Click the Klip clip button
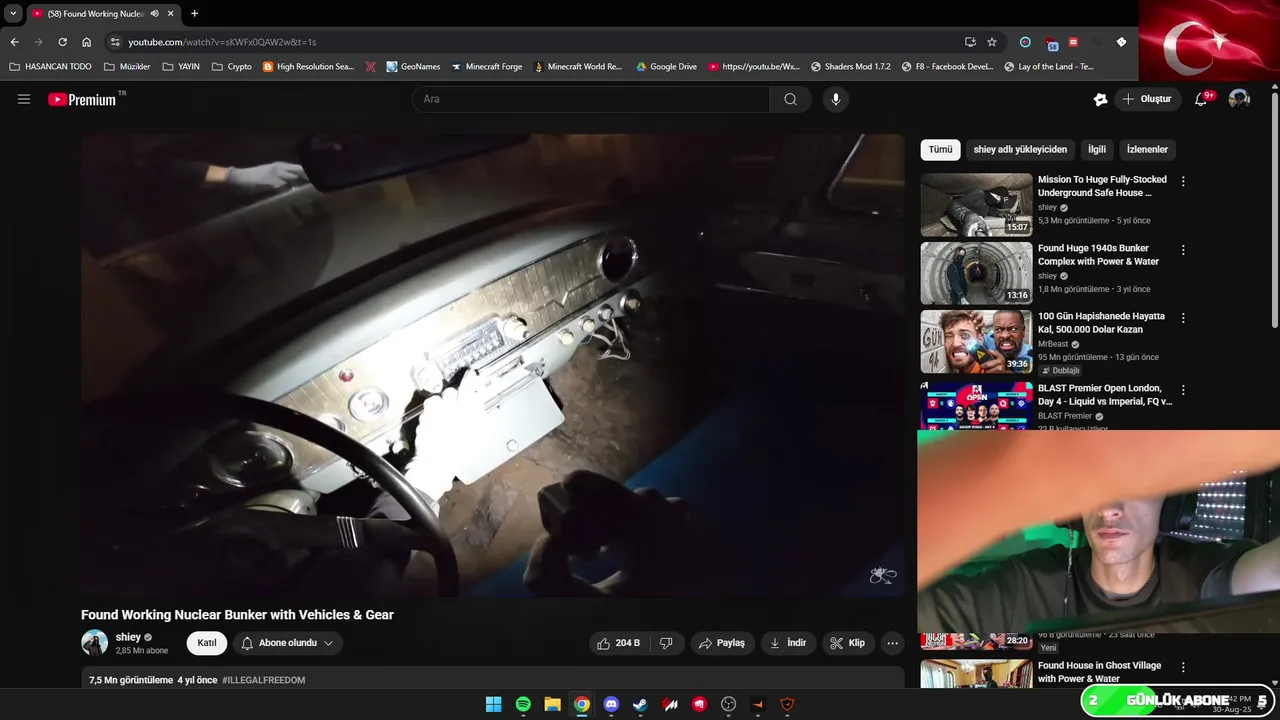Image resolution: width=1280 pixels, height=720 pixels. click(x=847, y=643)
